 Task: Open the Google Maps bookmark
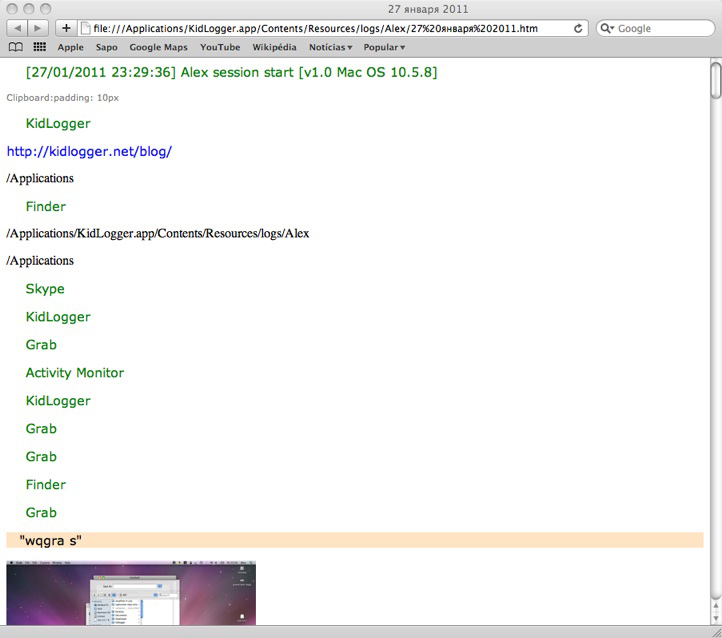click(x=158, y=47)
